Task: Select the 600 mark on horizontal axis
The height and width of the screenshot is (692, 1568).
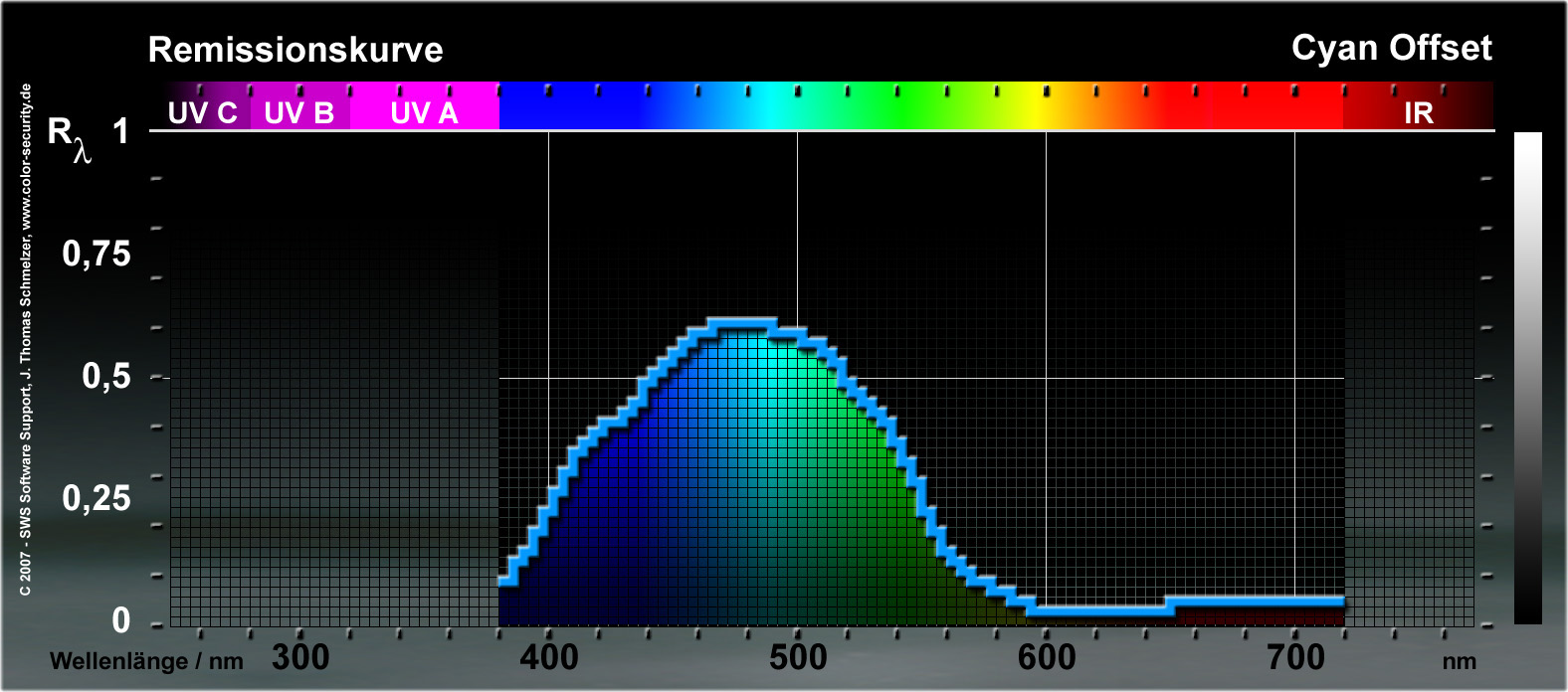Action: (1047, 657)
